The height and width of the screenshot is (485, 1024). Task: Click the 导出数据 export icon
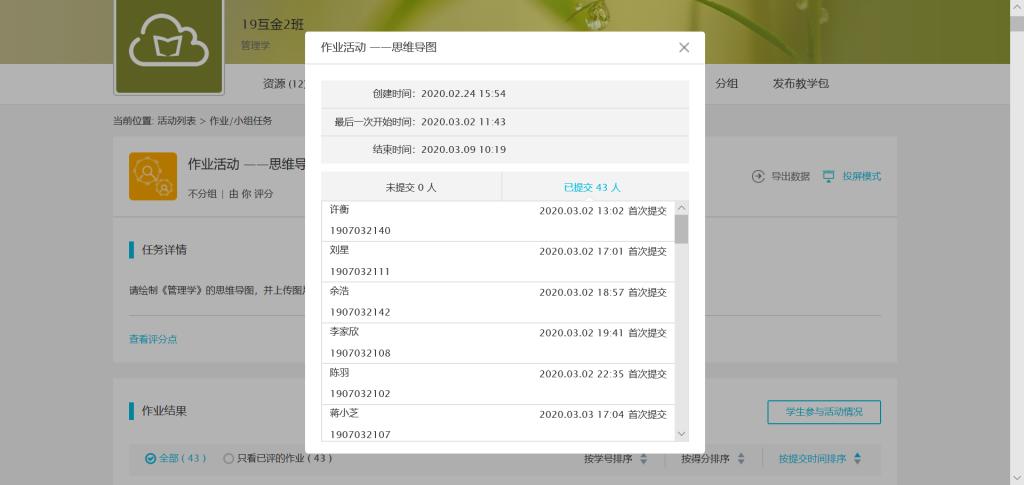coord(758,176)
